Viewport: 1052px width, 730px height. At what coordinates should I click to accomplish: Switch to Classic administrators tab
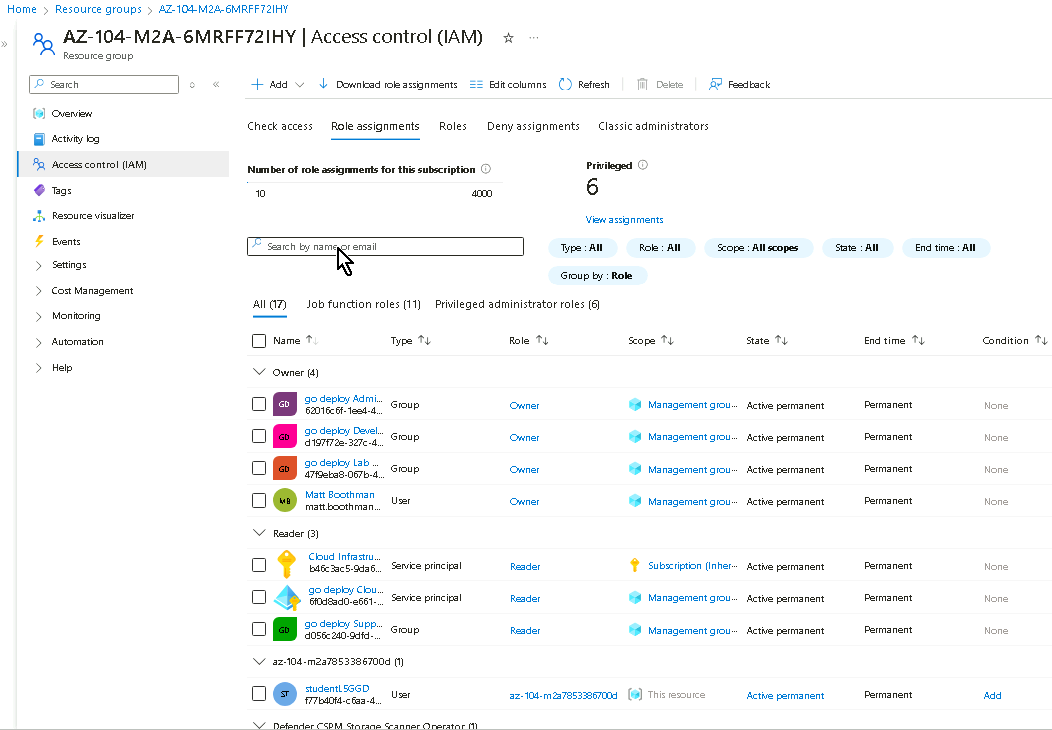pyautogui.click(x=653, y=126)
